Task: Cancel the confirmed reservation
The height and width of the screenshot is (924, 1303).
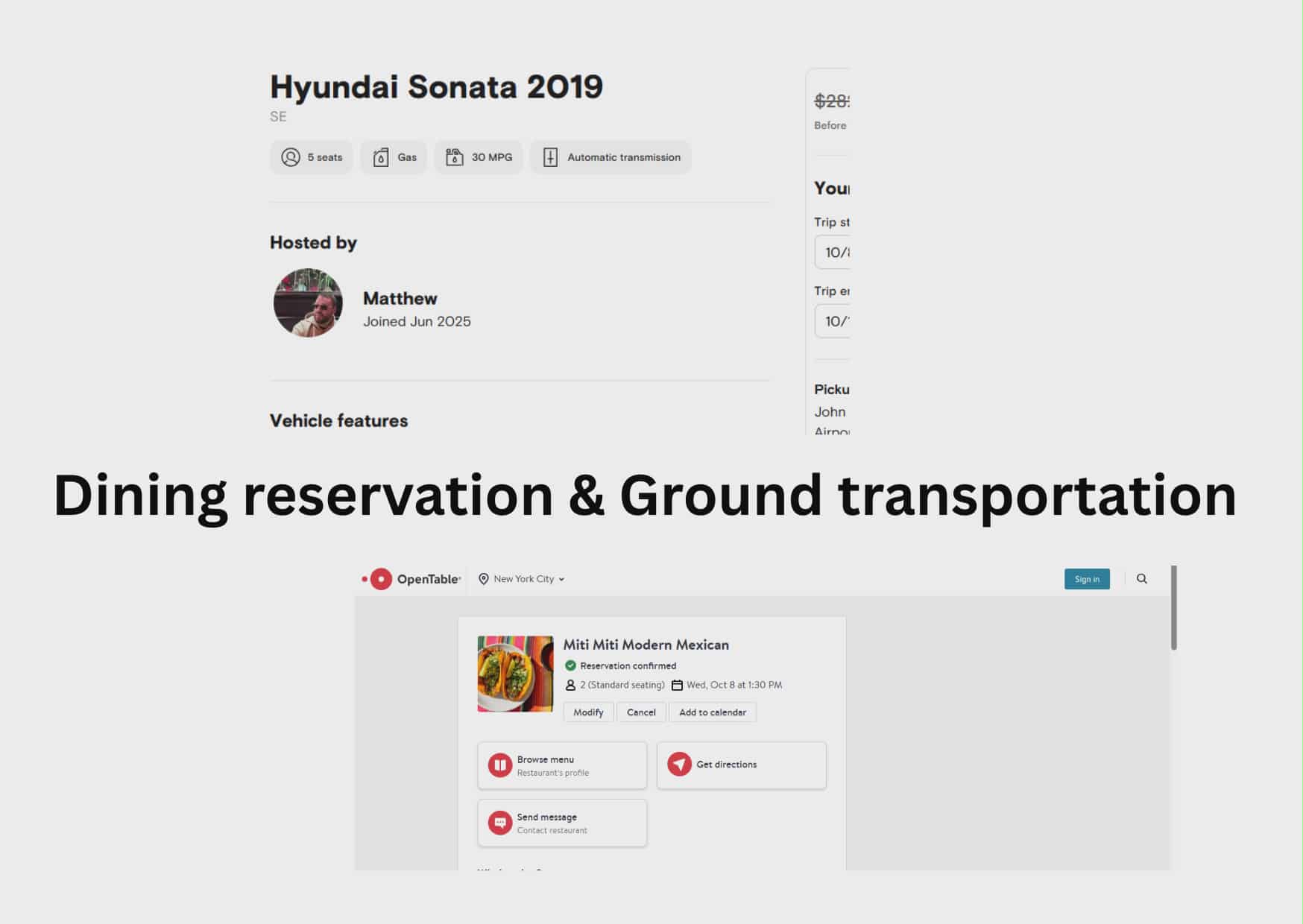Action: point(641,712)
